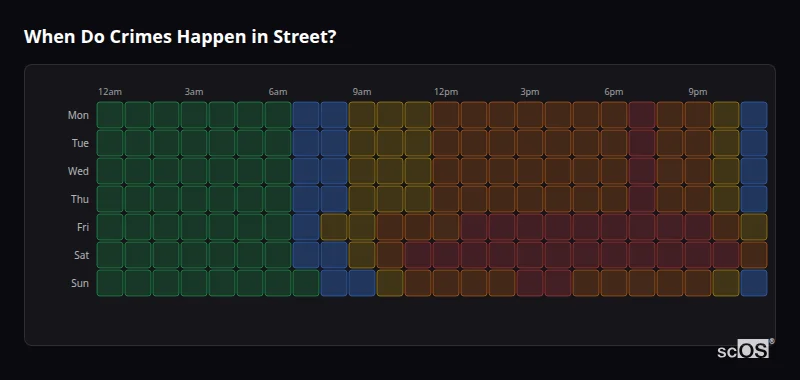Click the Mon row label
This screenshot has width=800, height=380.
click(x=78, y=115)
